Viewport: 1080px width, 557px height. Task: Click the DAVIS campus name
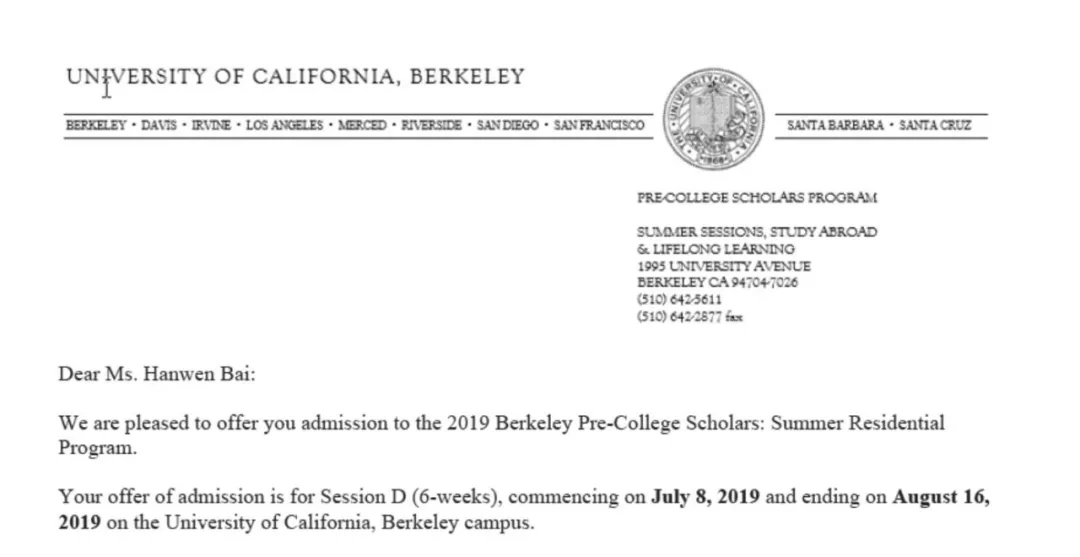(158, 126)
